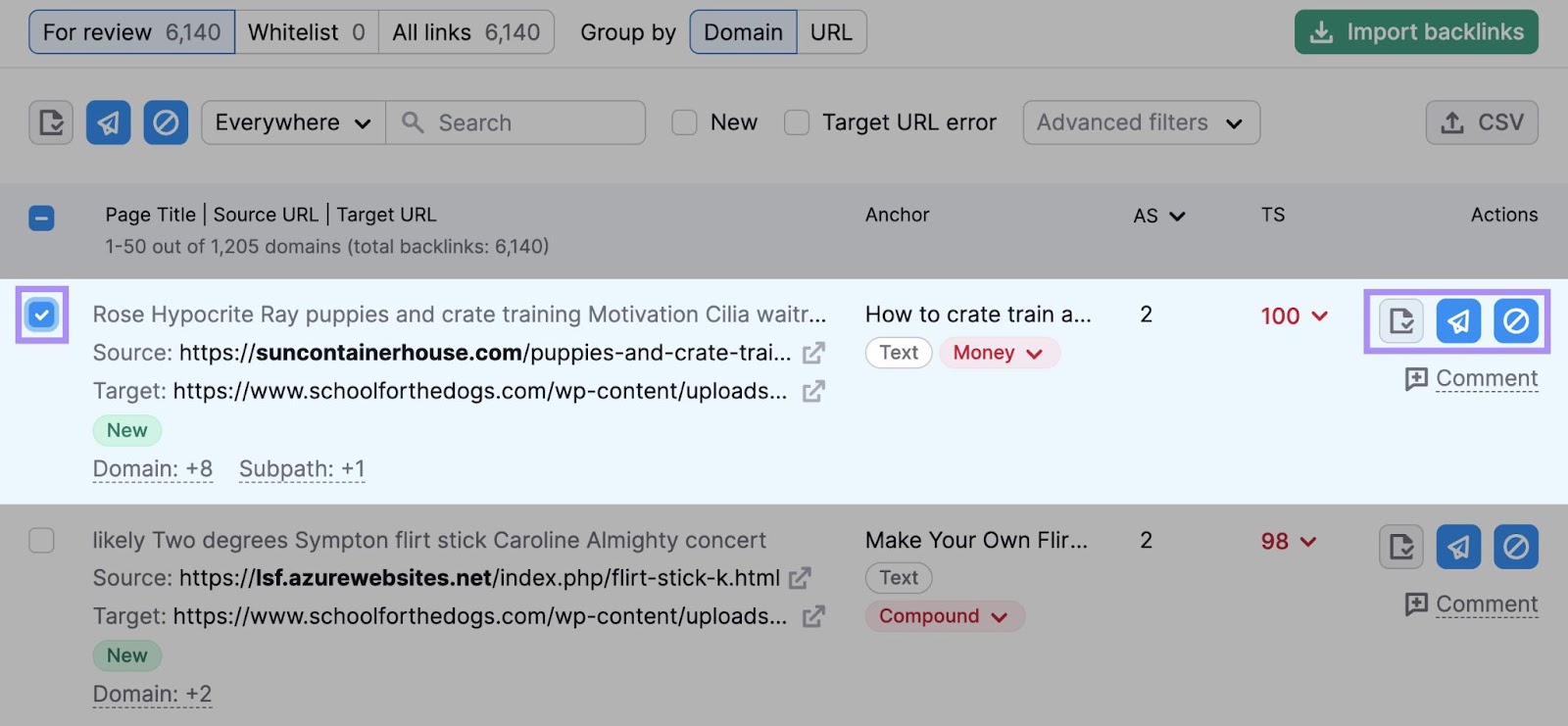Tick the New filter checkbox

pyautogui.click(x=684, y=122)
